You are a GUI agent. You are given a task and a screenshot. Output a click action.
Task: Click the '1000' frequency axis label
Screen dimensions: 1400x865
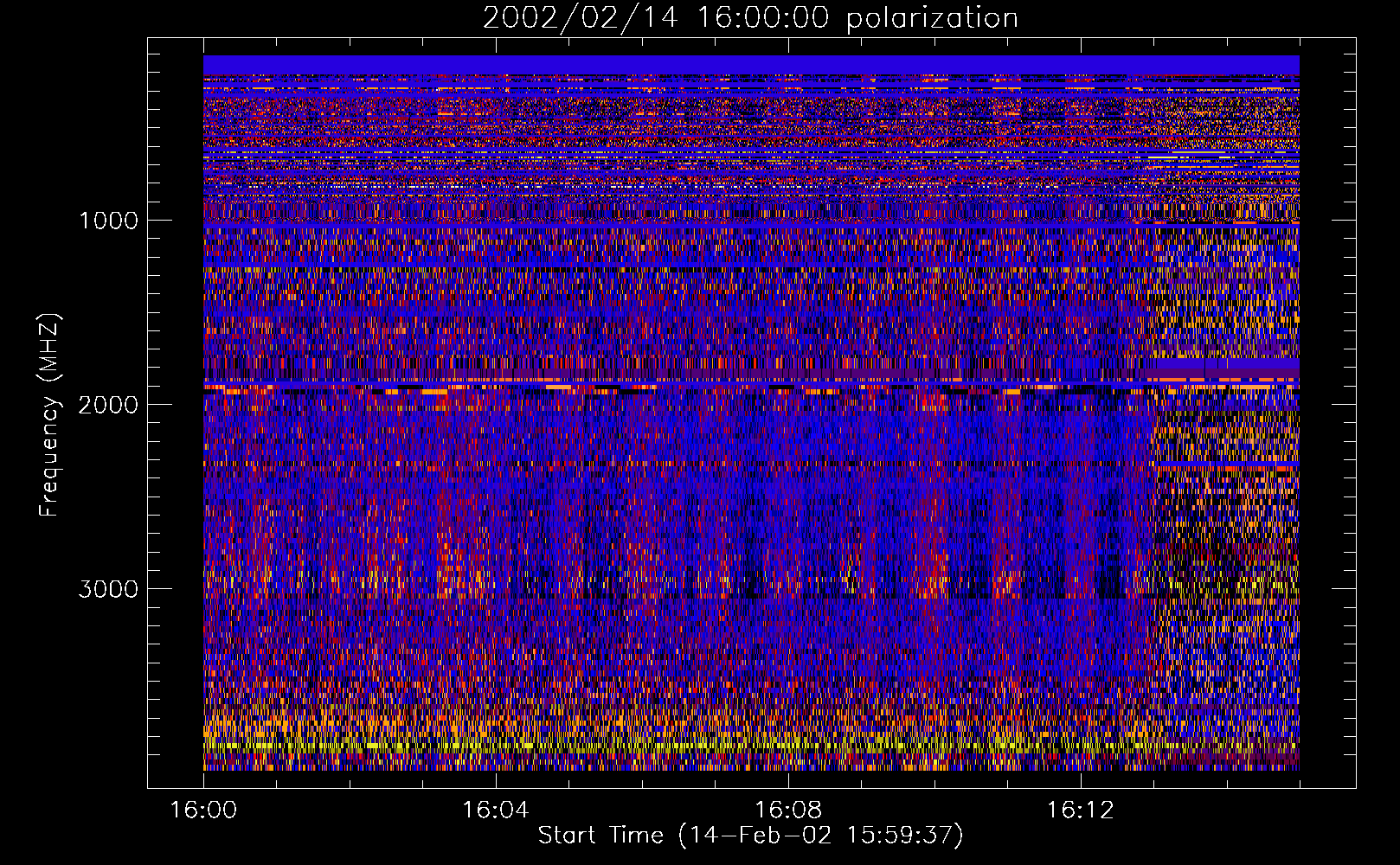[108, 221]
